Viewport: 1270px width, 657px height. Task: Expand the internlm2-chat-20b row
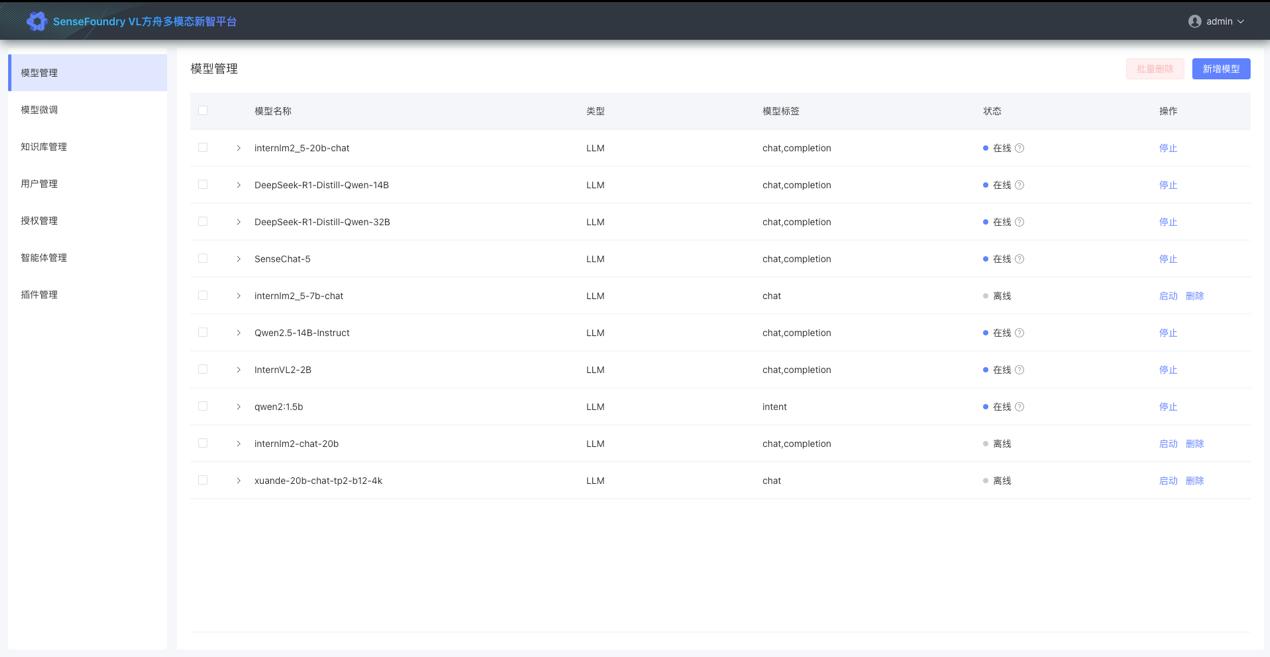[x=238, y=444]
